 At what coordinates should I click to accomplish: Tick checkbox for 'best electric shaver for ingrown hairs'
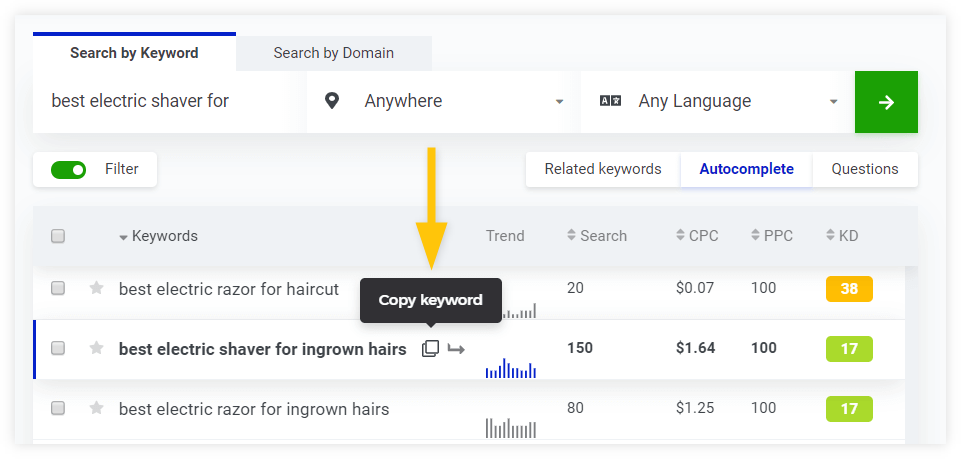coord(58,349)
